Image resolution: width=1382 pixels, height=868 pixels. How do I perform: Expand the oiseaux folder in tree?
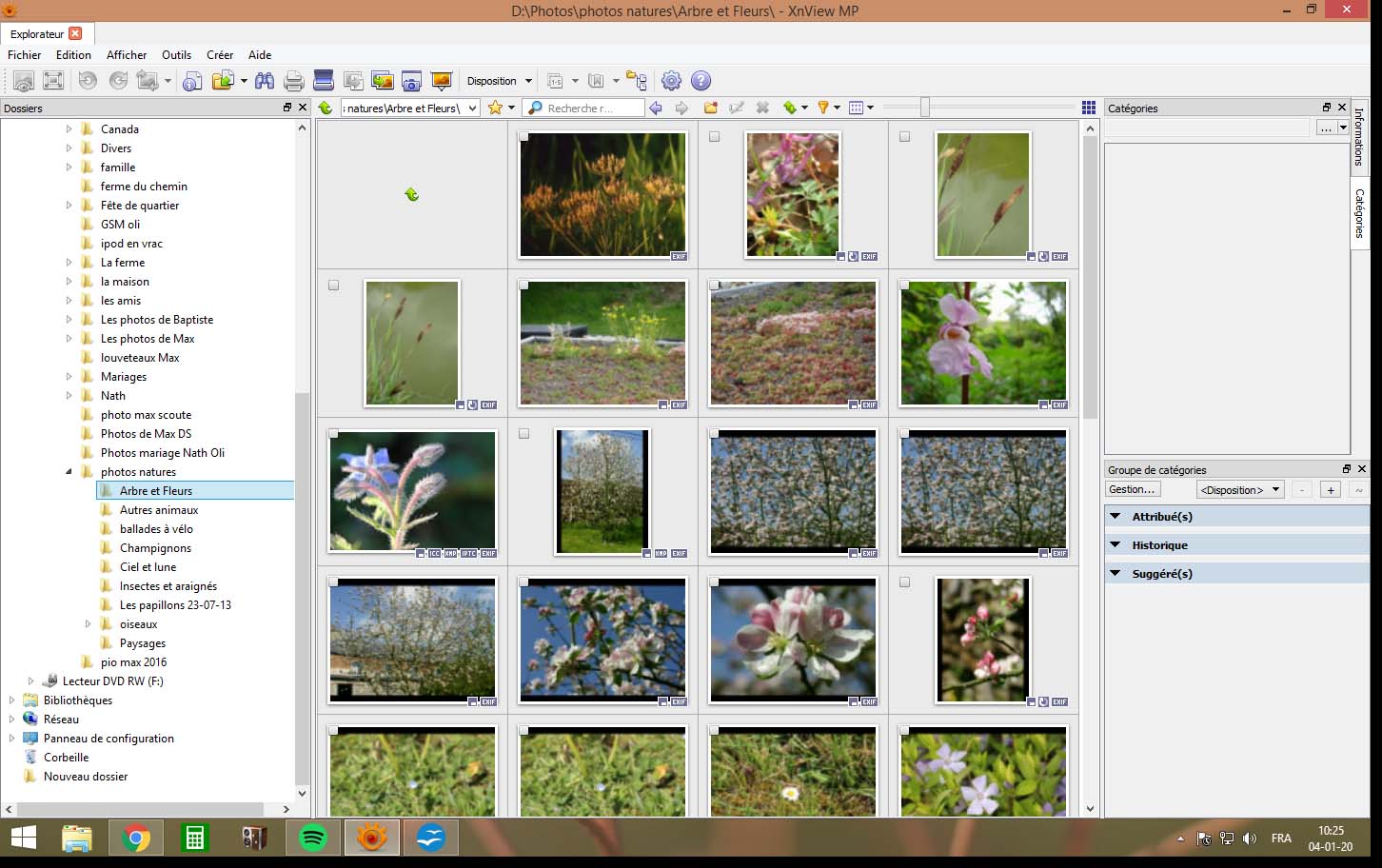(88, 624)
